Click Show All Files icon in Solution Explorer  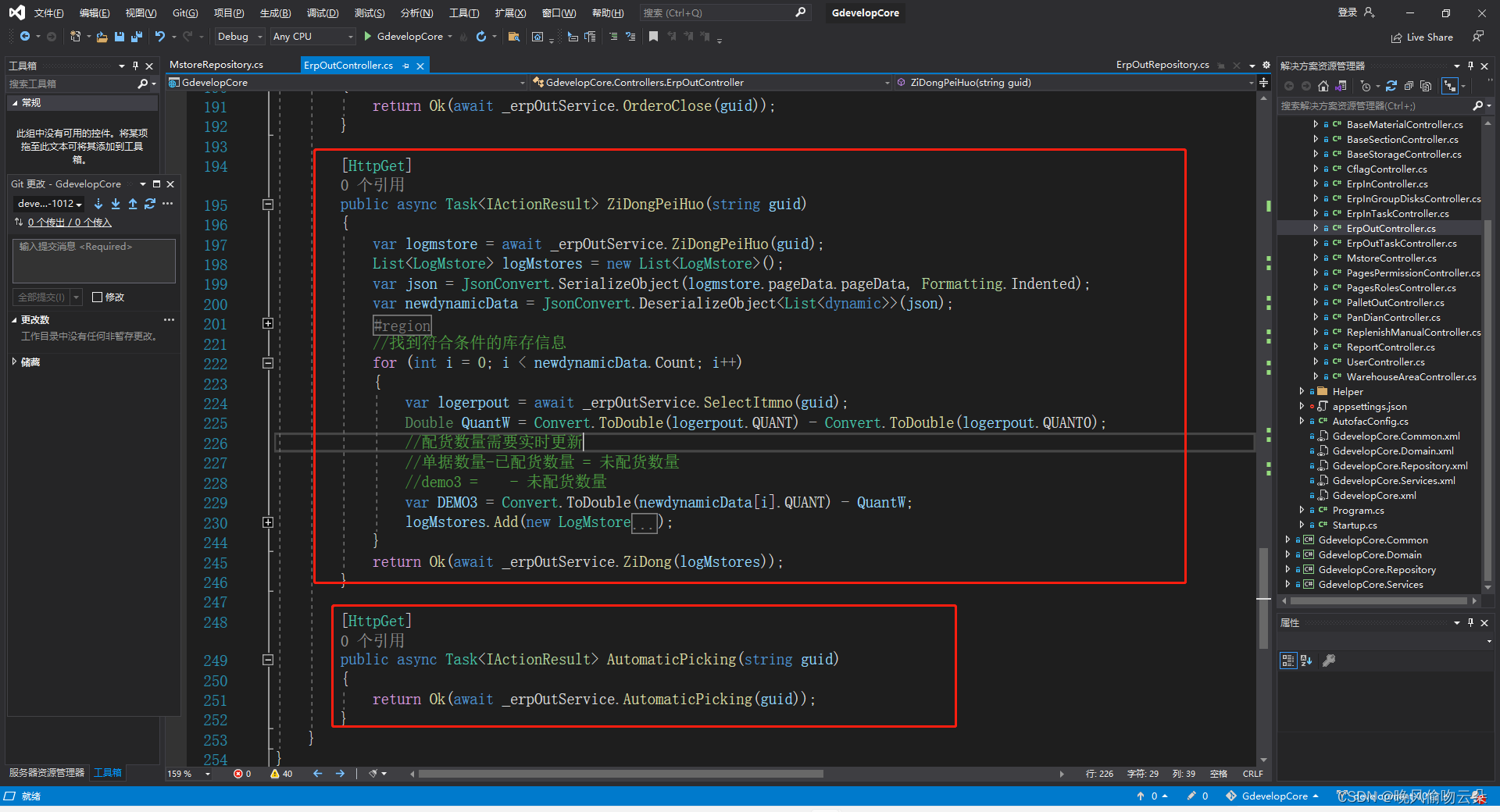[1426, 86]
